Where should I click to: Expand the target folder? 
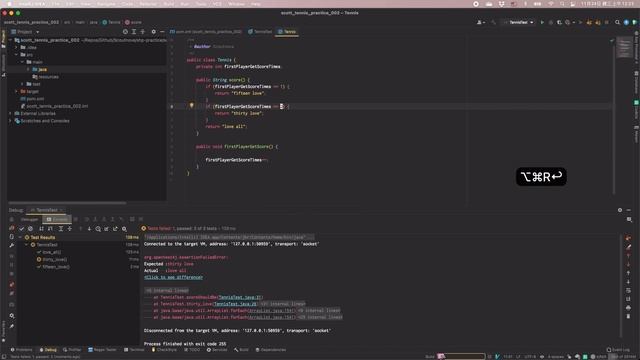pos(16,91)
